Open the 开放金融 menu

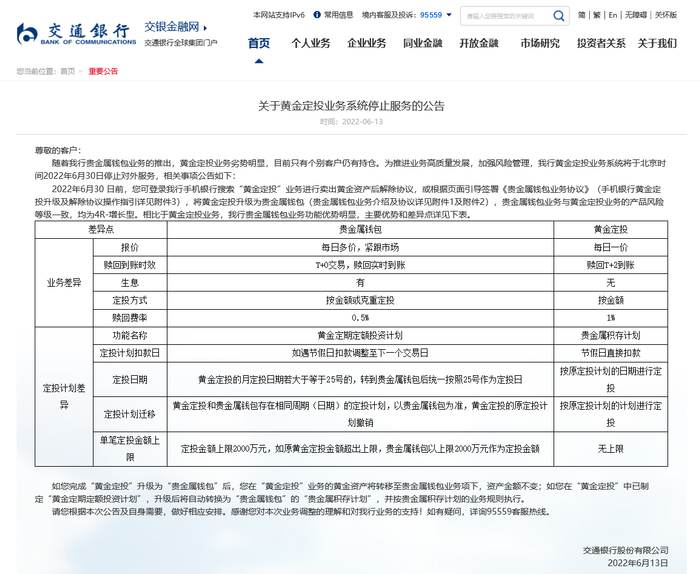pos(479,43)
